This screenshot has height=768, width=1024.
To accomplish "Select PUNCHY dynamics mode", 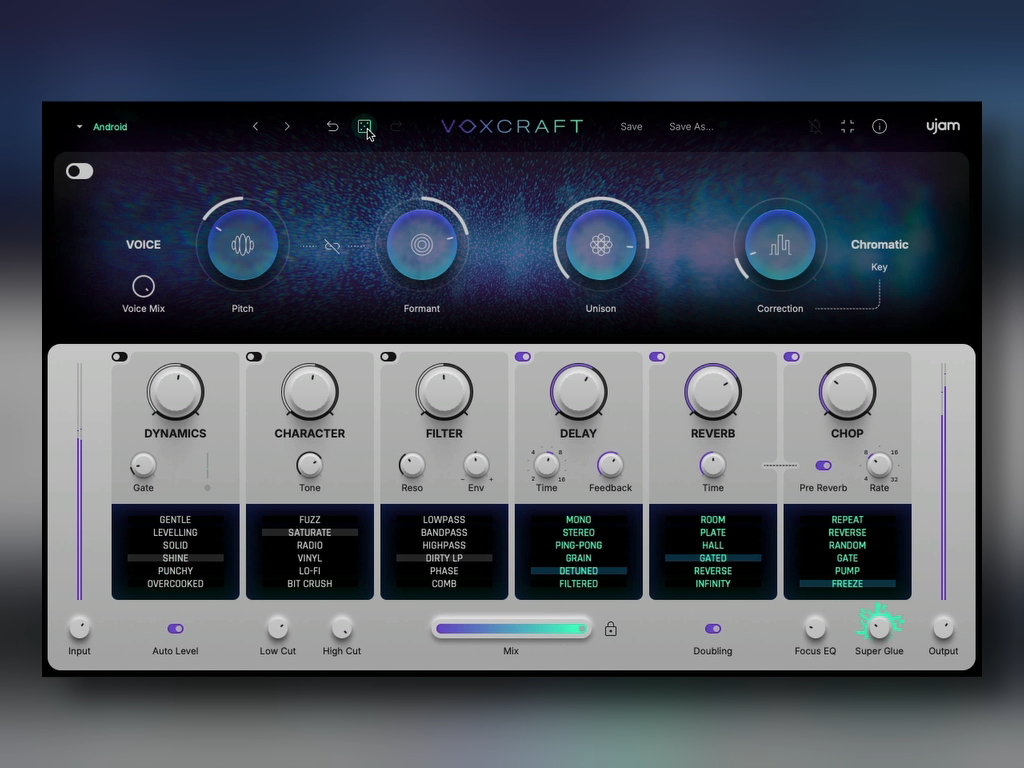I will coord(176,571).
